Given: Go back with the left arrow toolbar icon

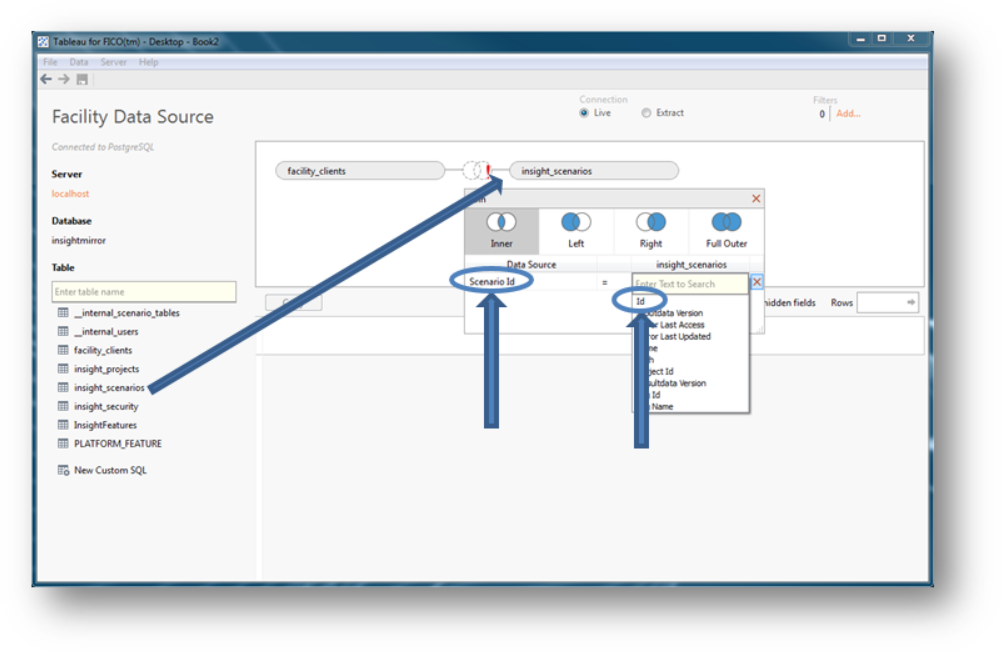Looking at the screenshot, I should pos(46,79).
